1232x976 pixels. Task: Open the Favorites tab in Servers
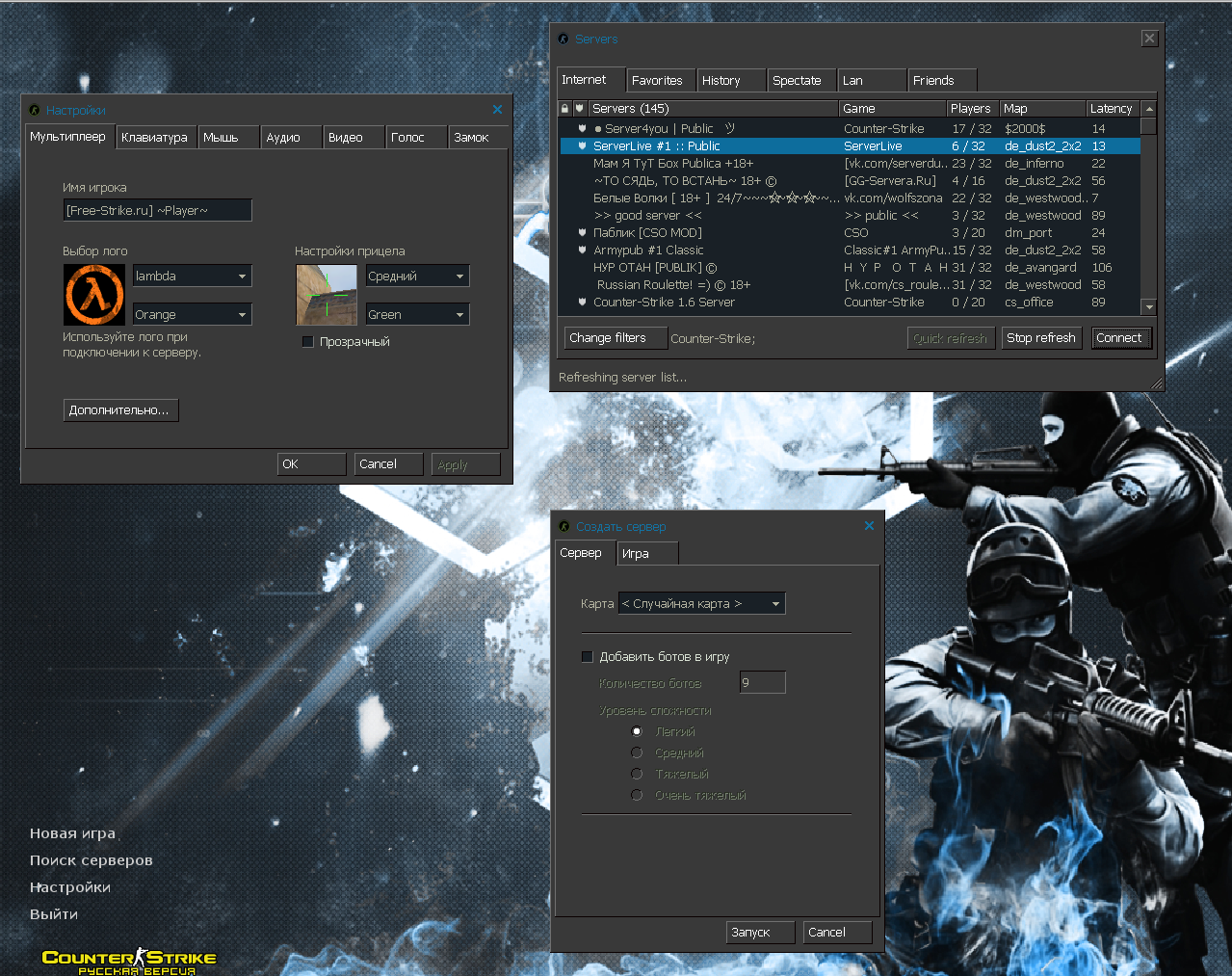coord(660,80)
